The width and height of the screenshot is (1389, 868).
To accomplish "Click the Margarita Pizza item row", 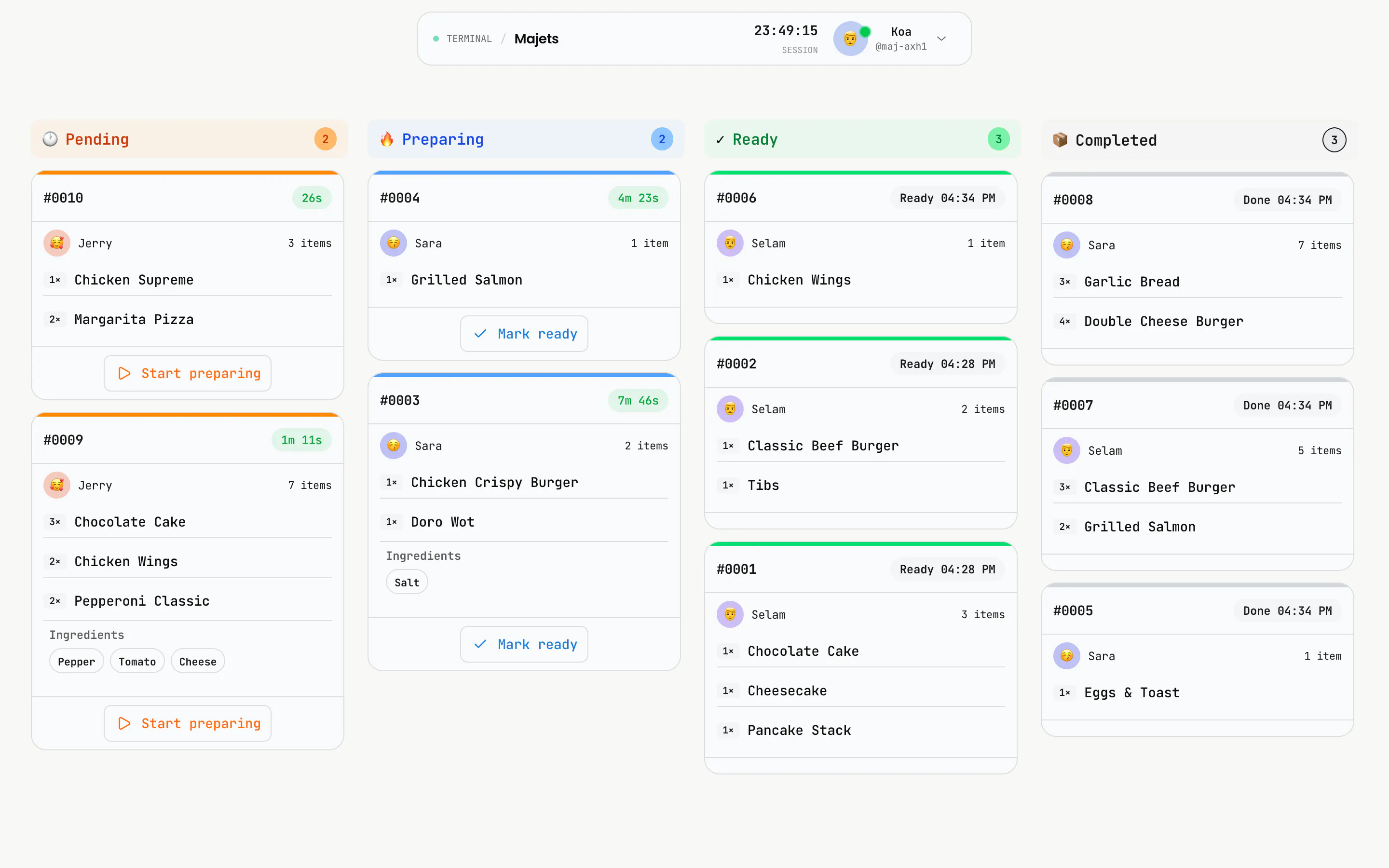I will (x=188, y=319).
